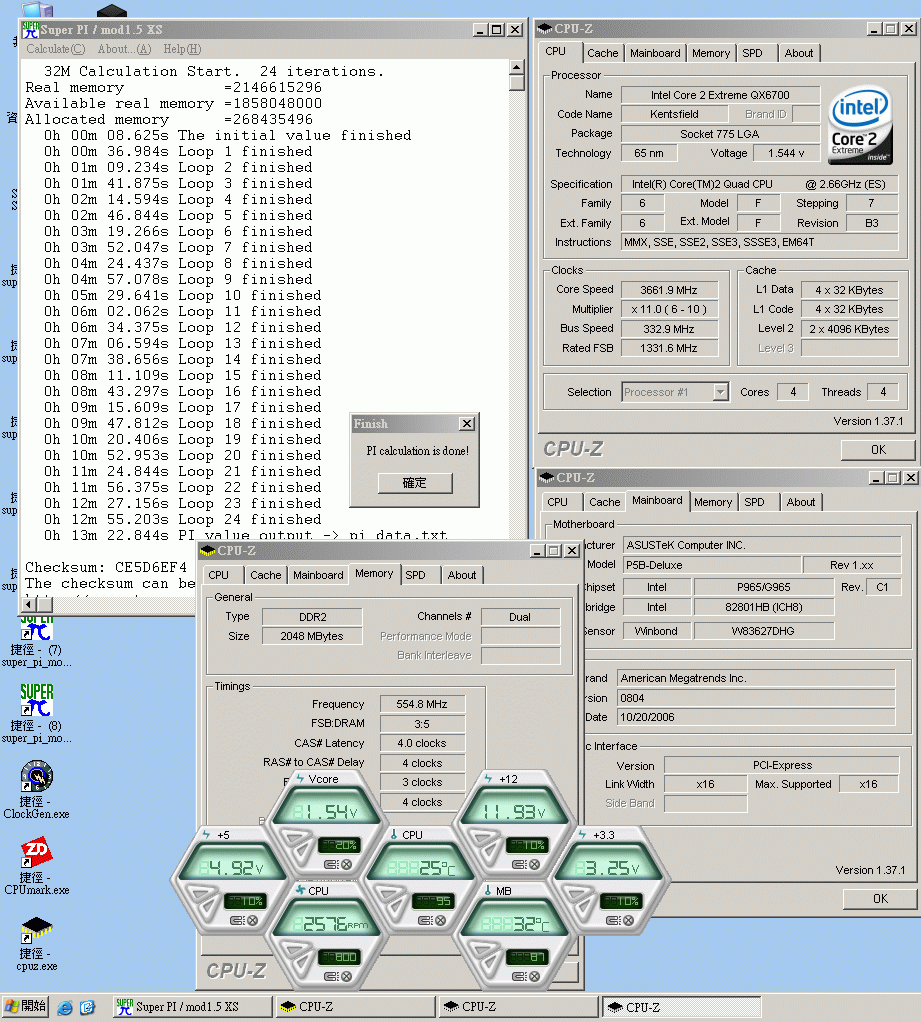Screen dimensions: 921x1022
Task: Click the P5B-Deluxe model field
Action: (x=712, y=565)
